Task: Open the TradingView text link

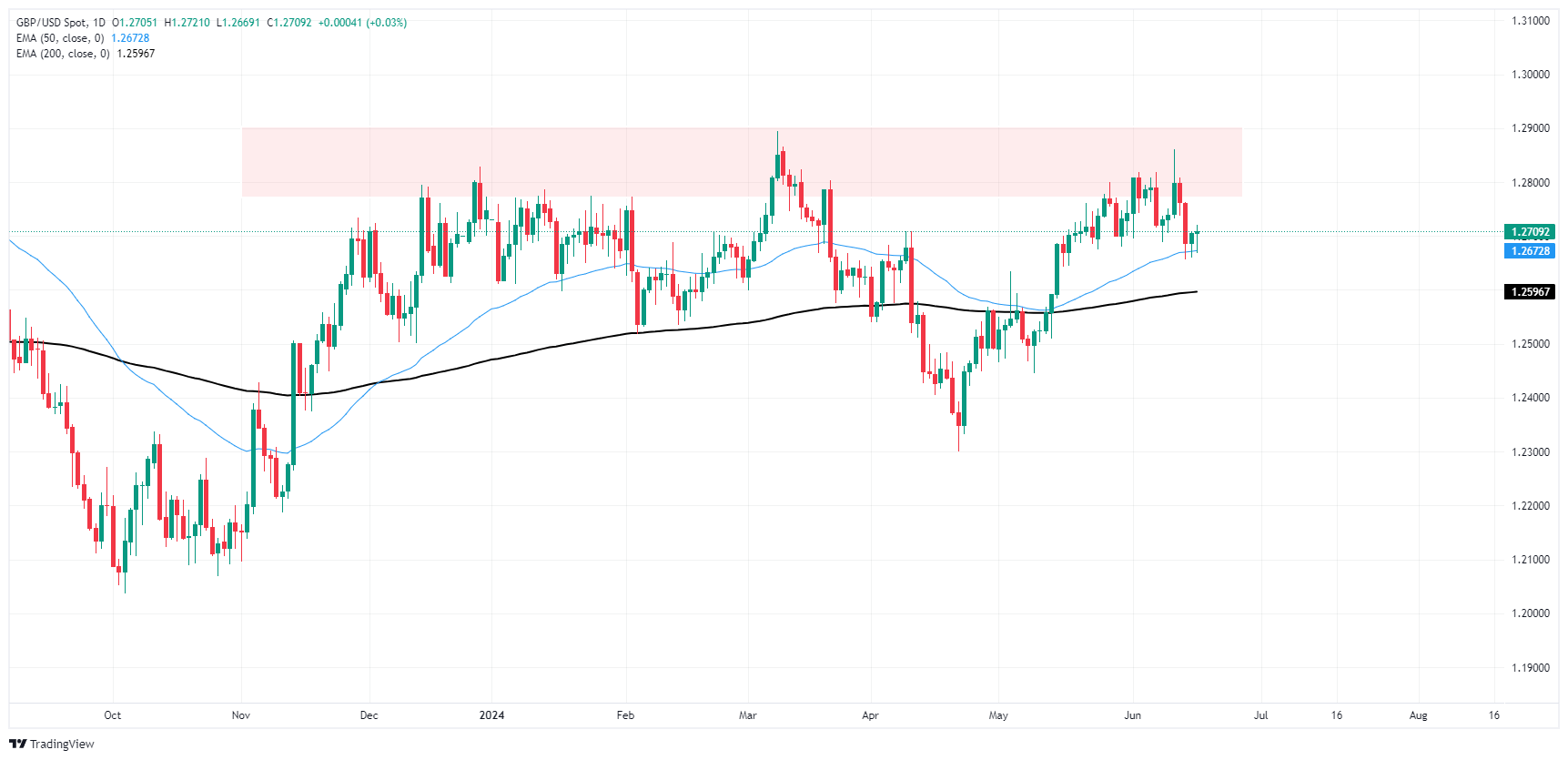Action: pyautogui.click(x=62, y=744)
